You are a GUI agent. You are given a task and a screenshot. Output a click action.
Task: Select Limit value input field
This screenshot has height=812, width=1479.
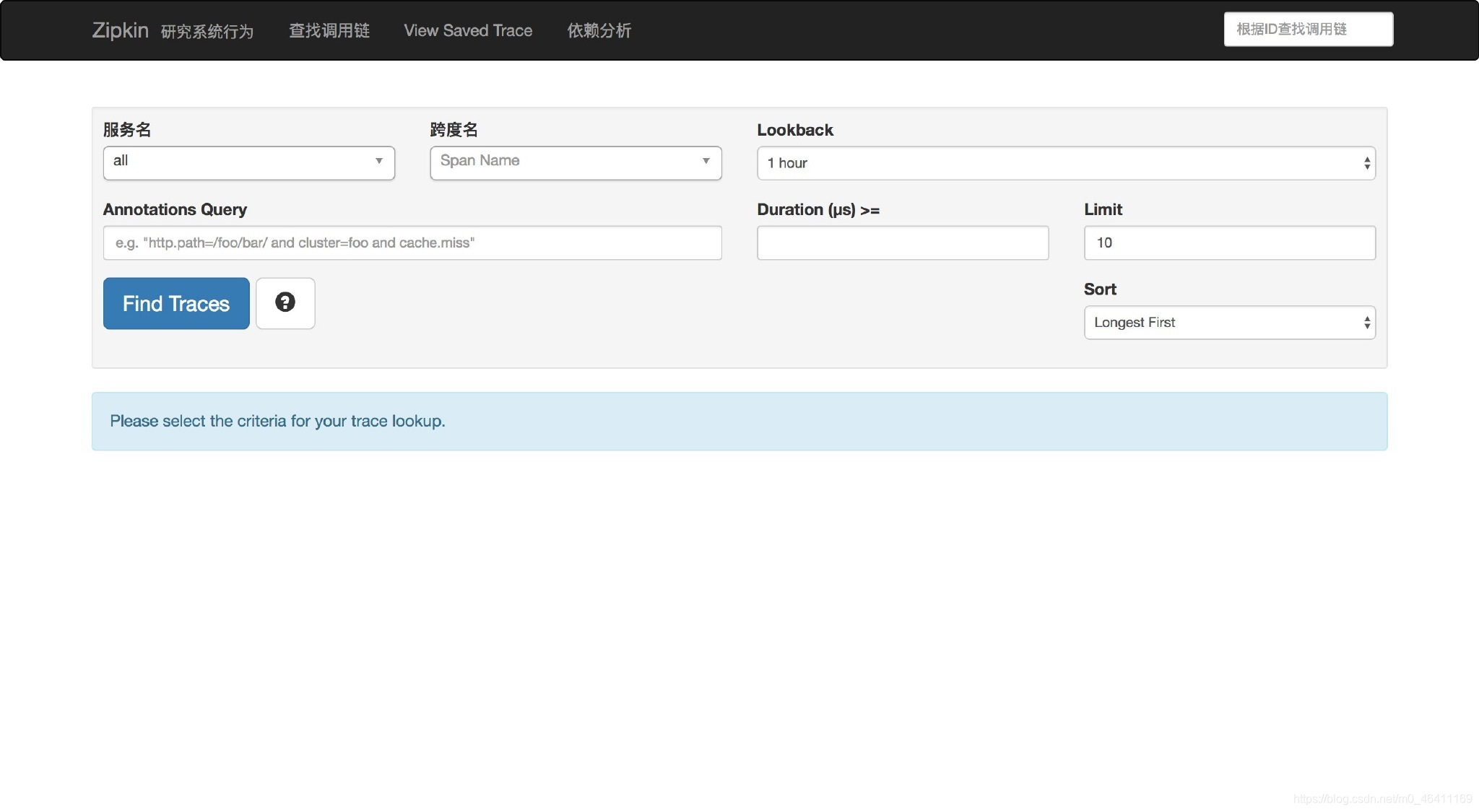[1230, 242]
